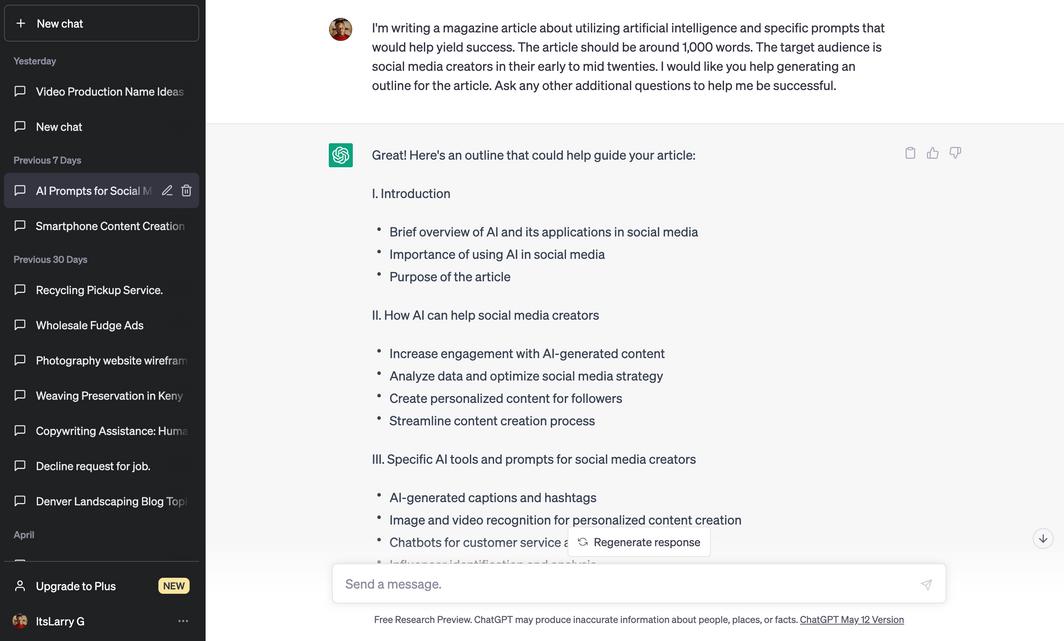
Task: Focus the Send a message field
Action: coord(625,584)
